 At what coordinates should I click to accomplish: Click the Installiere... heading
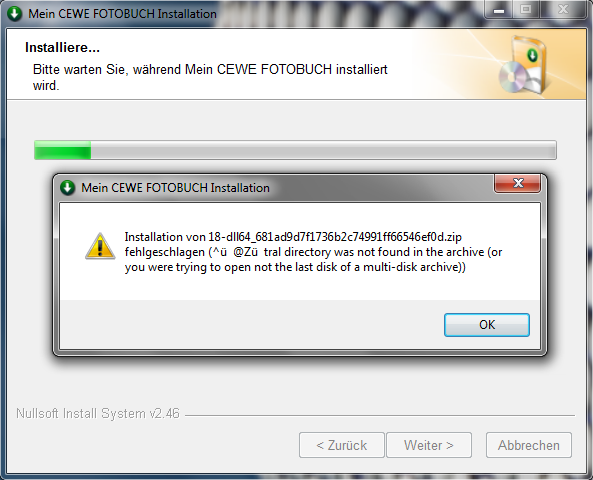(62, 48)
